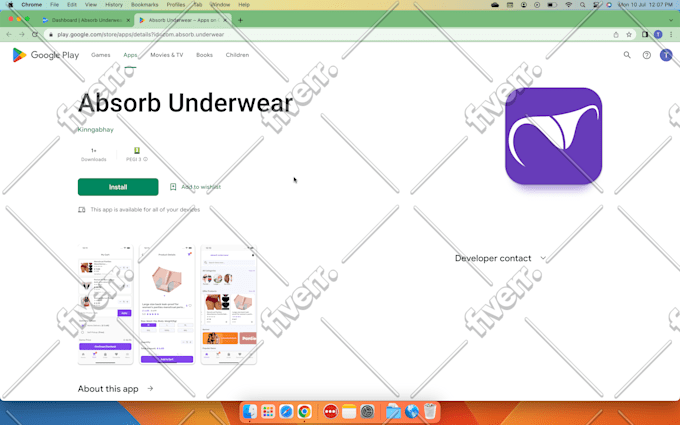Open the Chrome Edit menu
680x425 pixels.
click(x=72, y=5)
